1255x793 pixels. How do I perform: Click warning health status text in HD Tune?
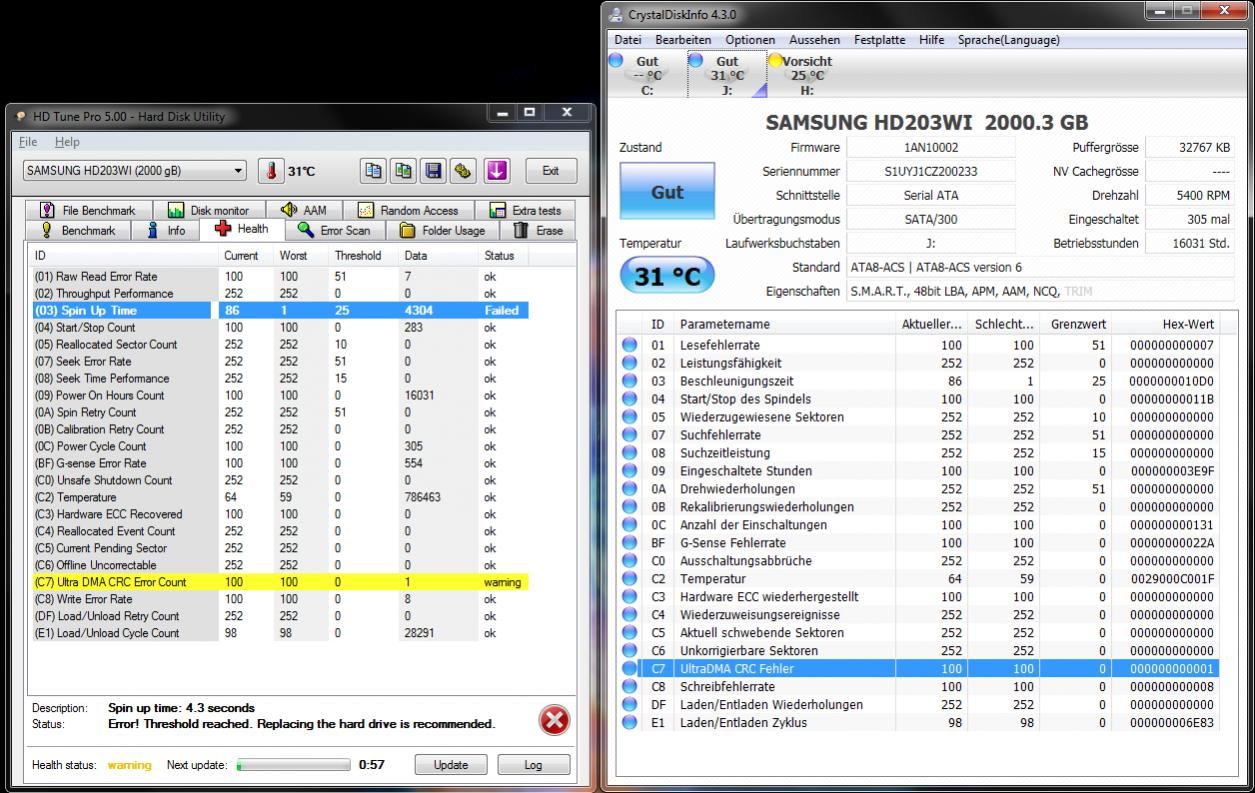129,765
